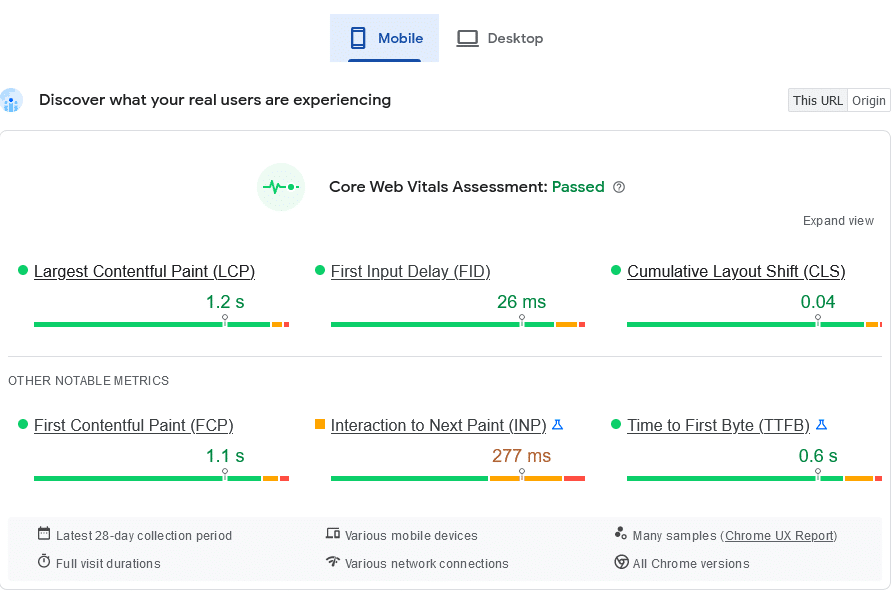Click Expand view to show details
This screenshot has height=609, width=892.
click(838, 220)
